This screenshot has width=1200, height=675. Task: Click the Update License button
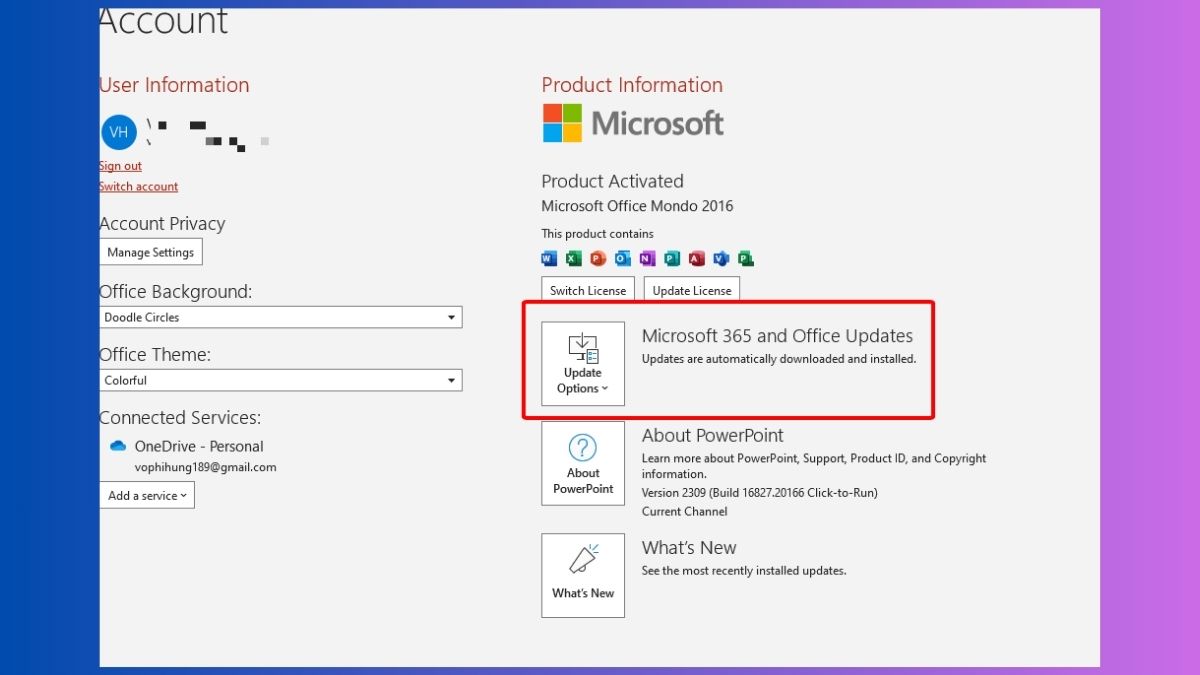tap(692, 290)
